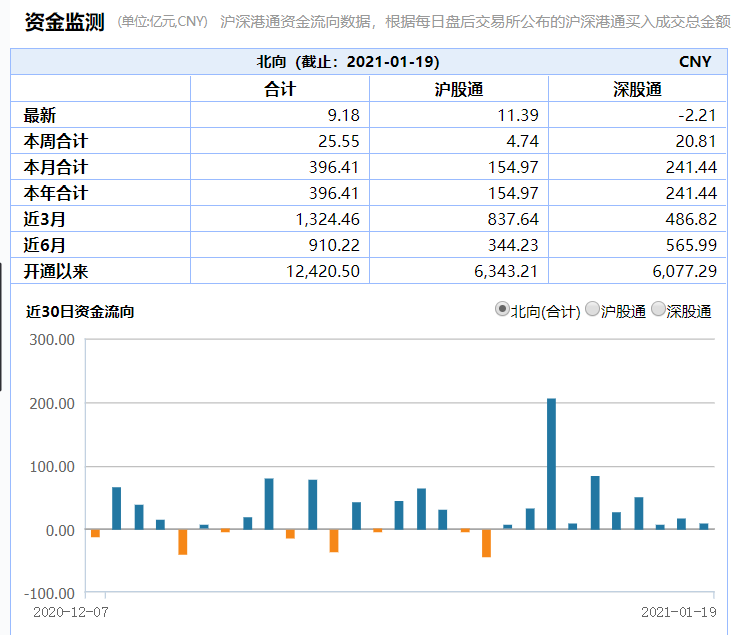The width and height of the screenshot is (731, 635).
Task: Select the 最新 row label
Action: pos(40,115)
